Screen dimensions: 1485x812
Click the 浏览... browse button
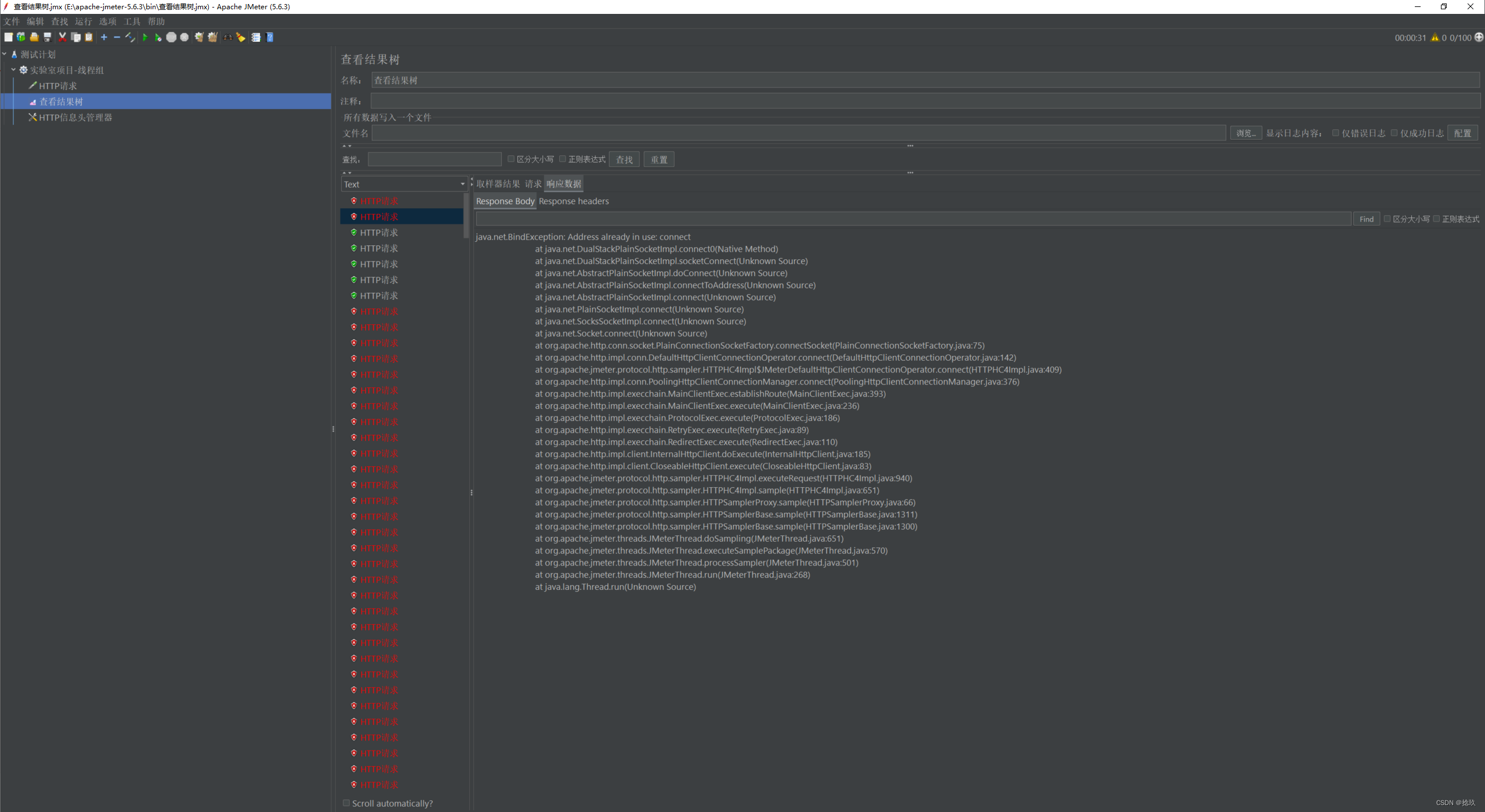point(1245,133)
